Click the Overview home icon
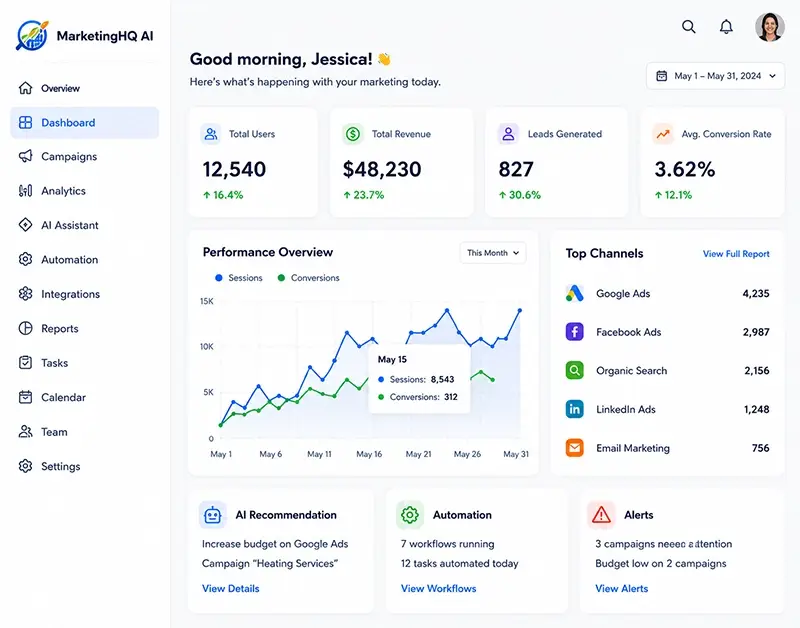The image size is (800, 628). tap(26, 88)
